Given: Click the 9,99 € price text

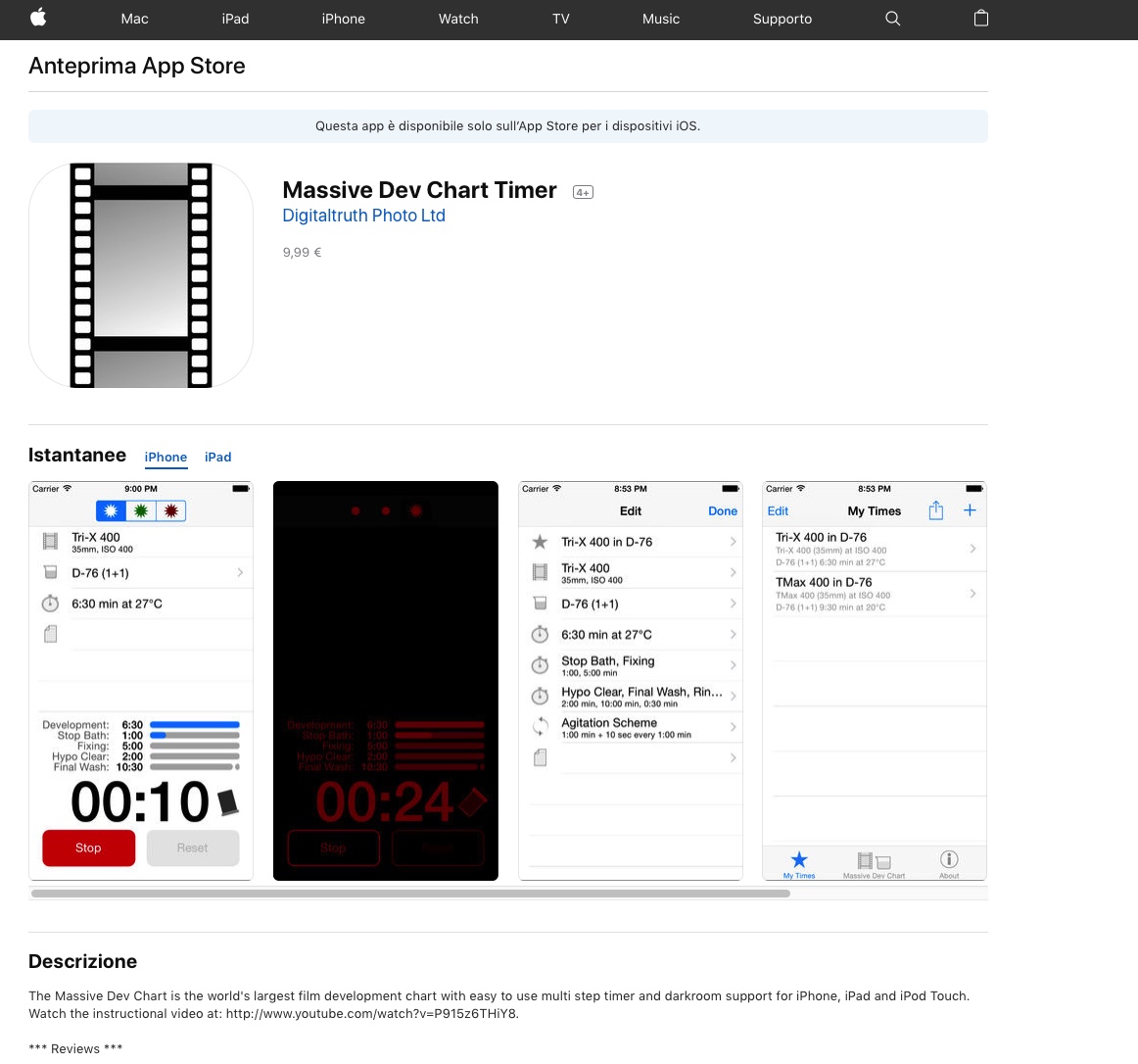Looking at the screenshot, I should point(302,252).
